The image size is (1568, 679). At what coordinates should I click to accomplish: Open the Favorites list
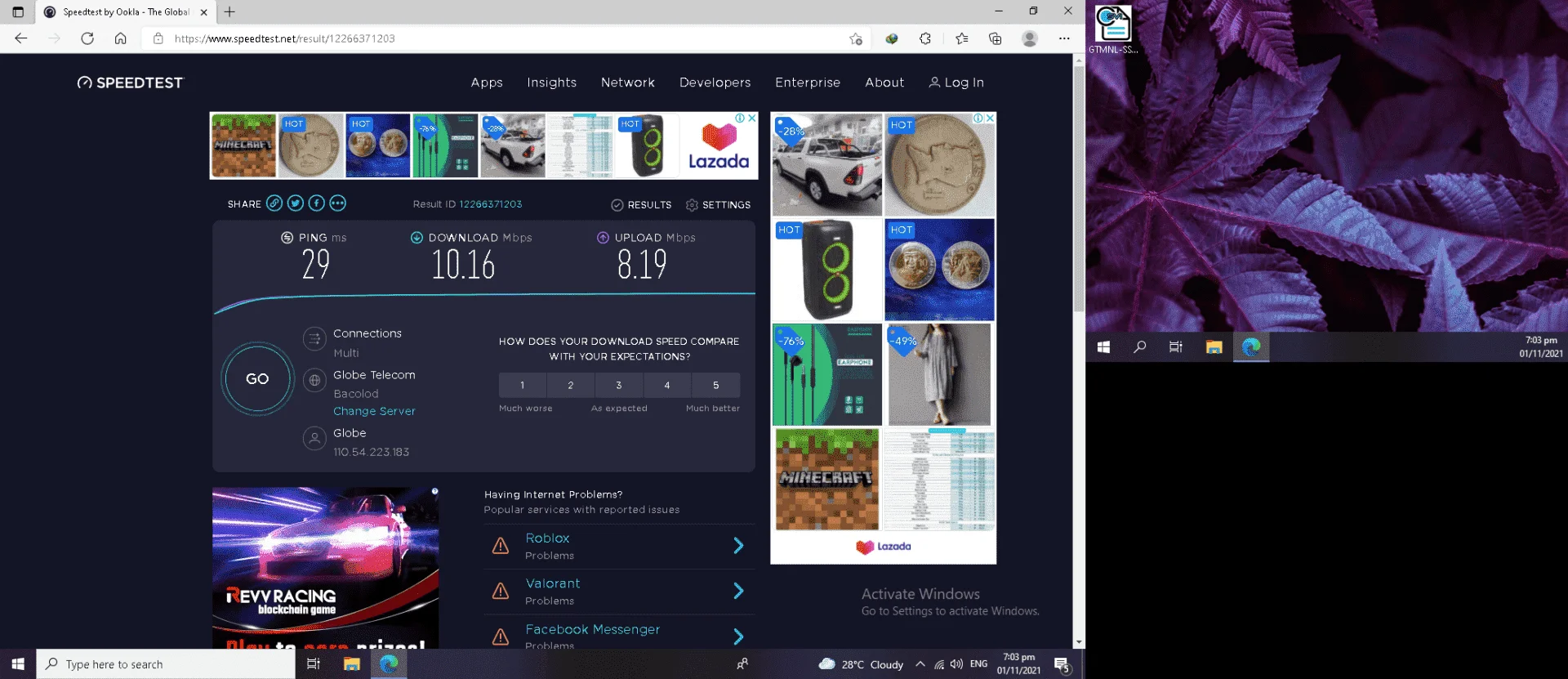click(x=961, y=38)
